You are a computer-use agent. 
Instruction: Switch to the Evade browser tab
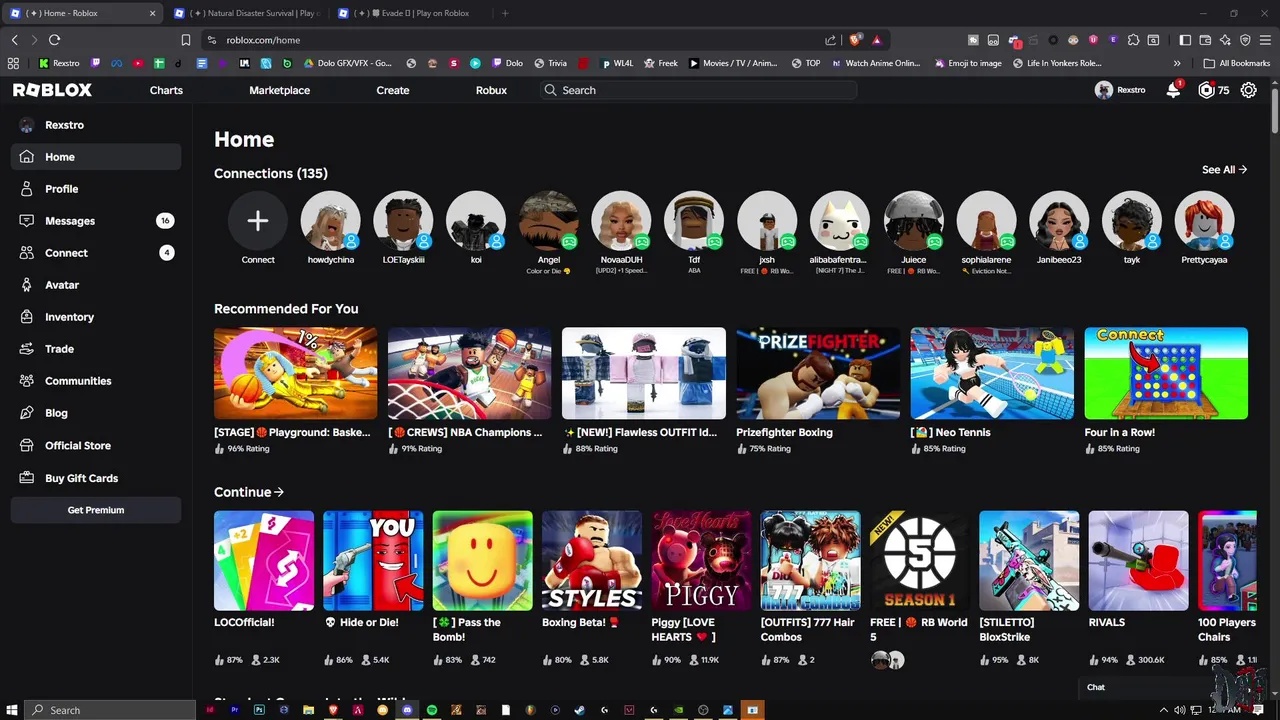pos(410,13)
